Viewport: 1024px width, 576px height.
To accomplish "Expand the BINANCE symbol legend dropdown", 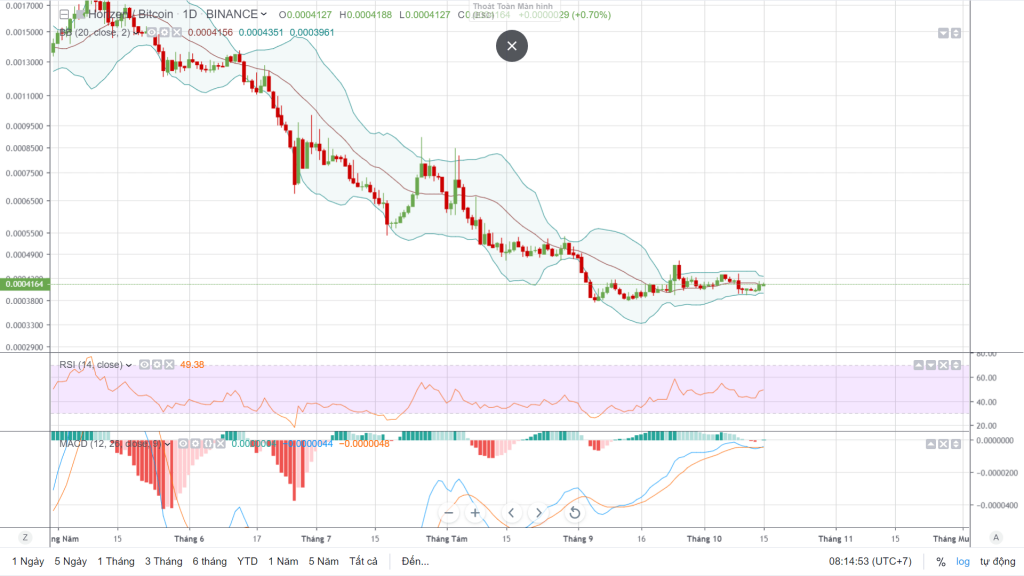I will pyautogui.click(x=263, y=15).
